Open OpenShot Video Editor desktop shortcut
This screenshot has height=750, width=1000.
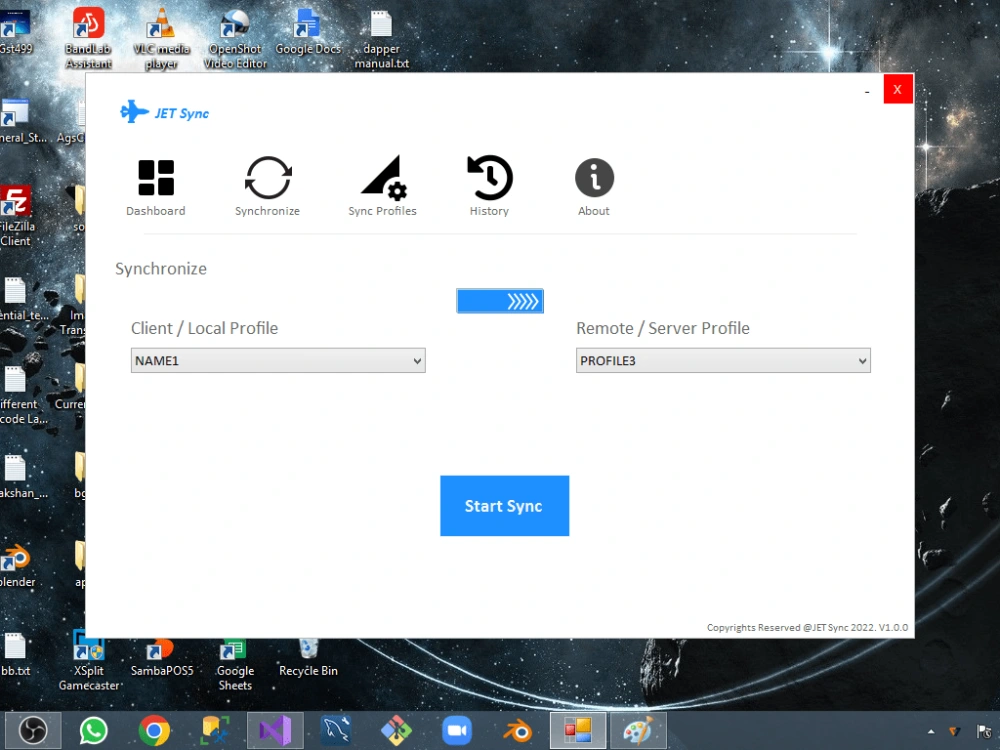(x=235, y=37)
